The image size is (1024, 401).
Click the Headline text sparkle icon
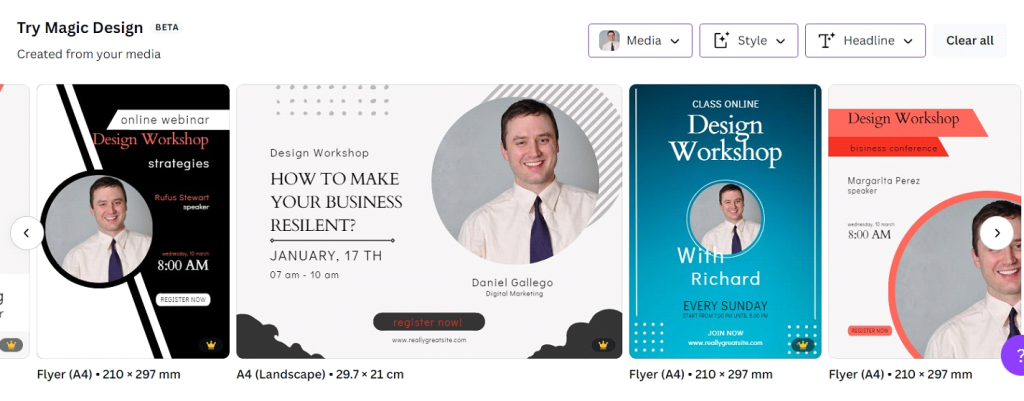coord(827,40)
